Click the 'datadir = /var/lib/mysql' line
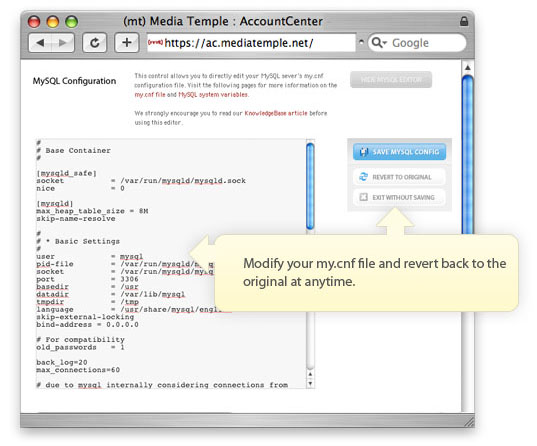 pos(111,294)
